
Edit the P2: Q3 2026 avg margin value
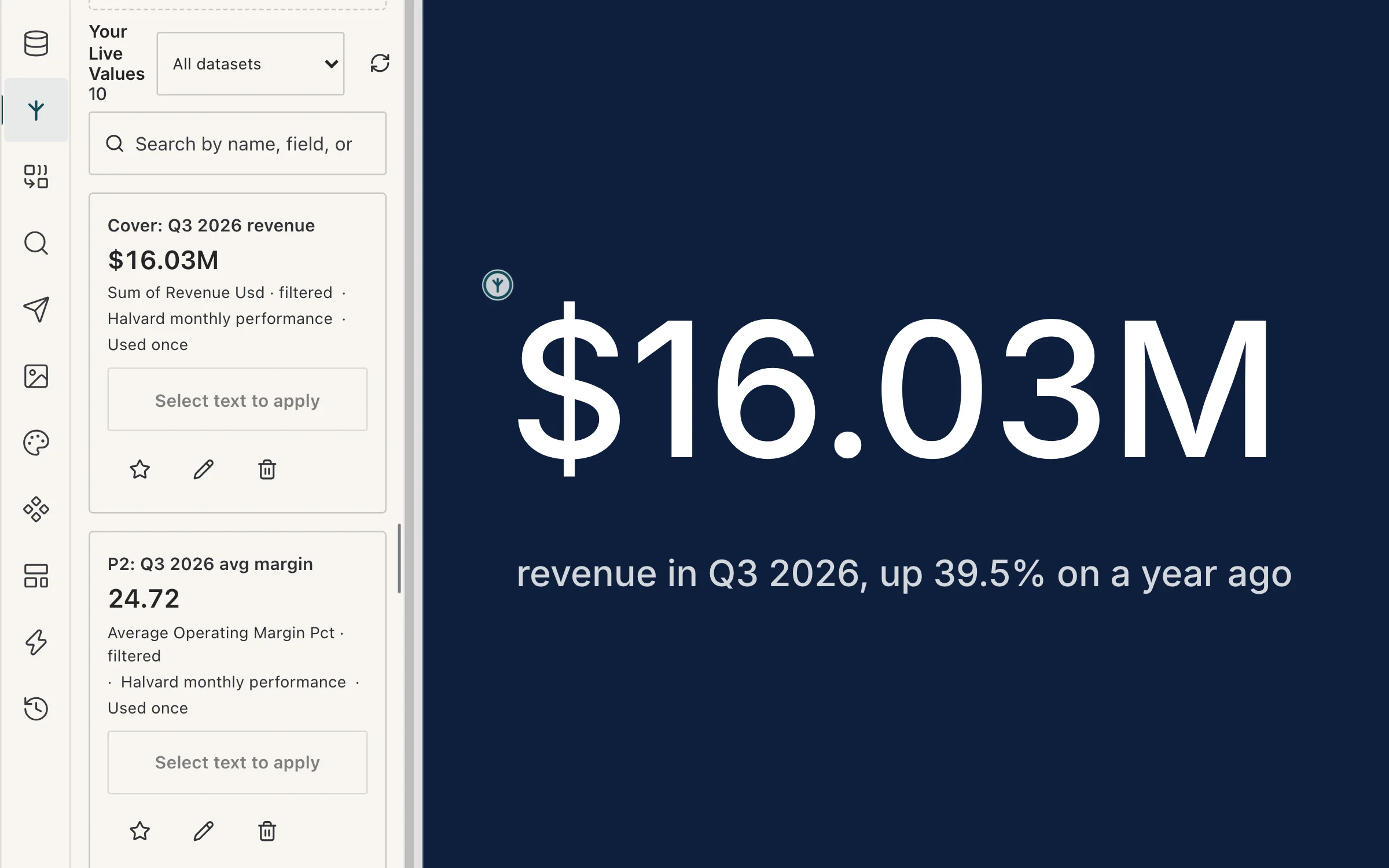coord(204,831)
